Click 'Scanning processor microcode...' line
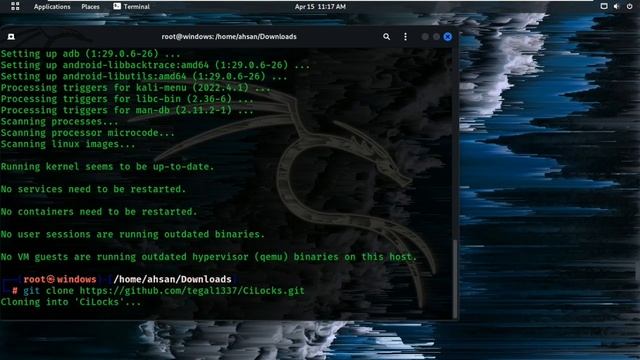The width and height of the screenshot is (640, 360). (88, 133)
